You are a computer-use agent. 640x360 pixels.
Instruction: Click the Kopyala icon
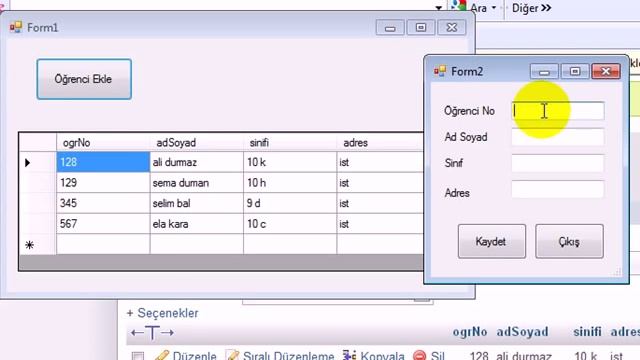[349, 355]
